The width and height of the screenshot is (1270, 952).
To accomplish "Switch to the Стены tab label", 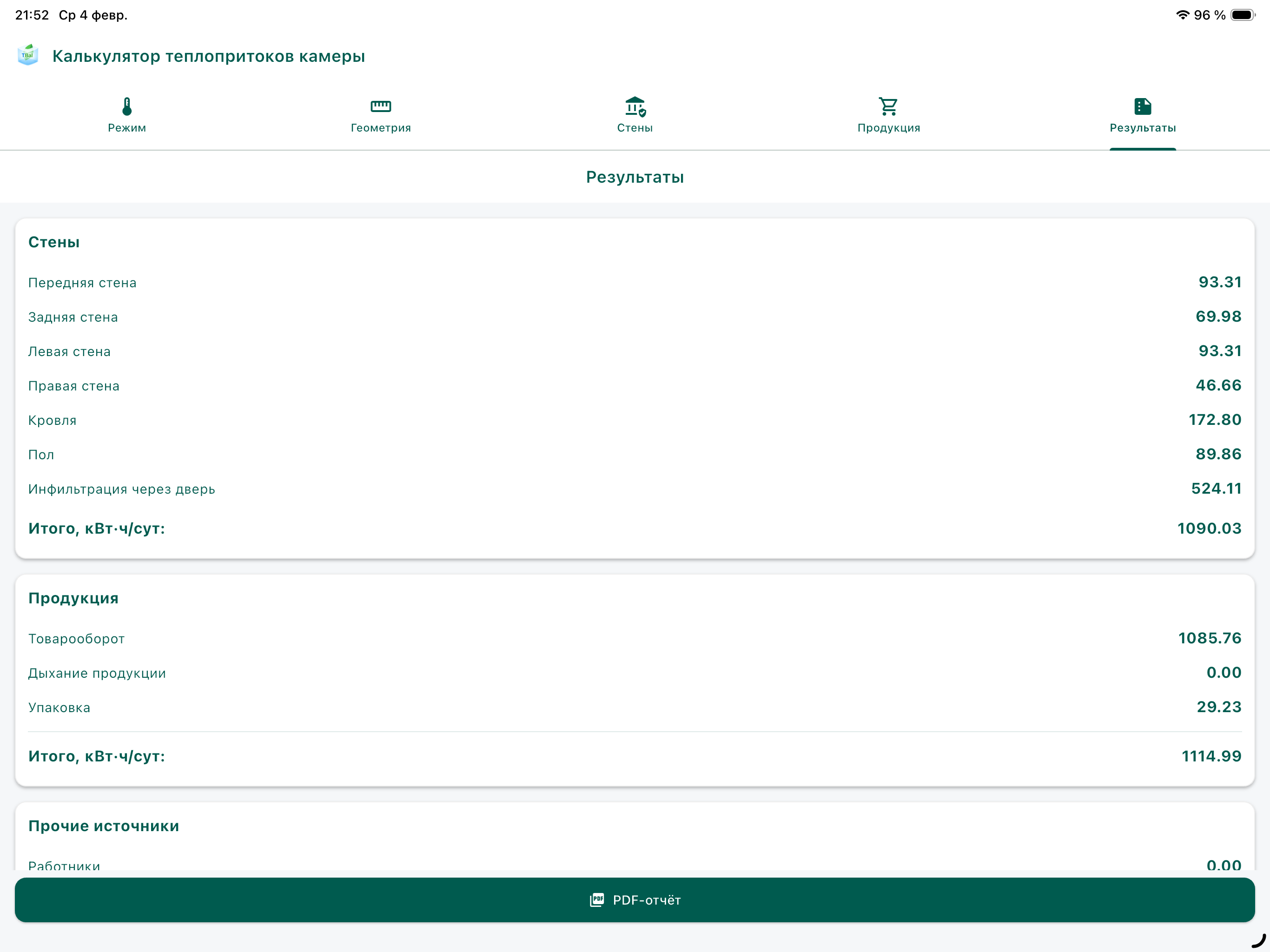I will click(x=635, y=128).
